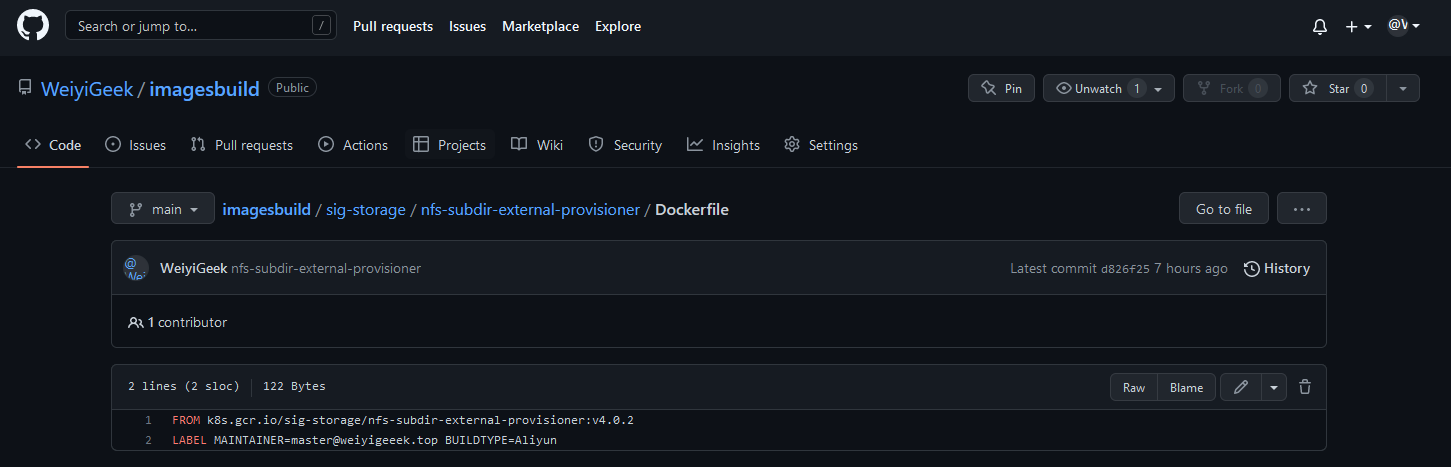Image resolution: width=1451 pixels, height=467 pixels.
Task: Click the disabled Fork button
Action: click(1231, 88)
